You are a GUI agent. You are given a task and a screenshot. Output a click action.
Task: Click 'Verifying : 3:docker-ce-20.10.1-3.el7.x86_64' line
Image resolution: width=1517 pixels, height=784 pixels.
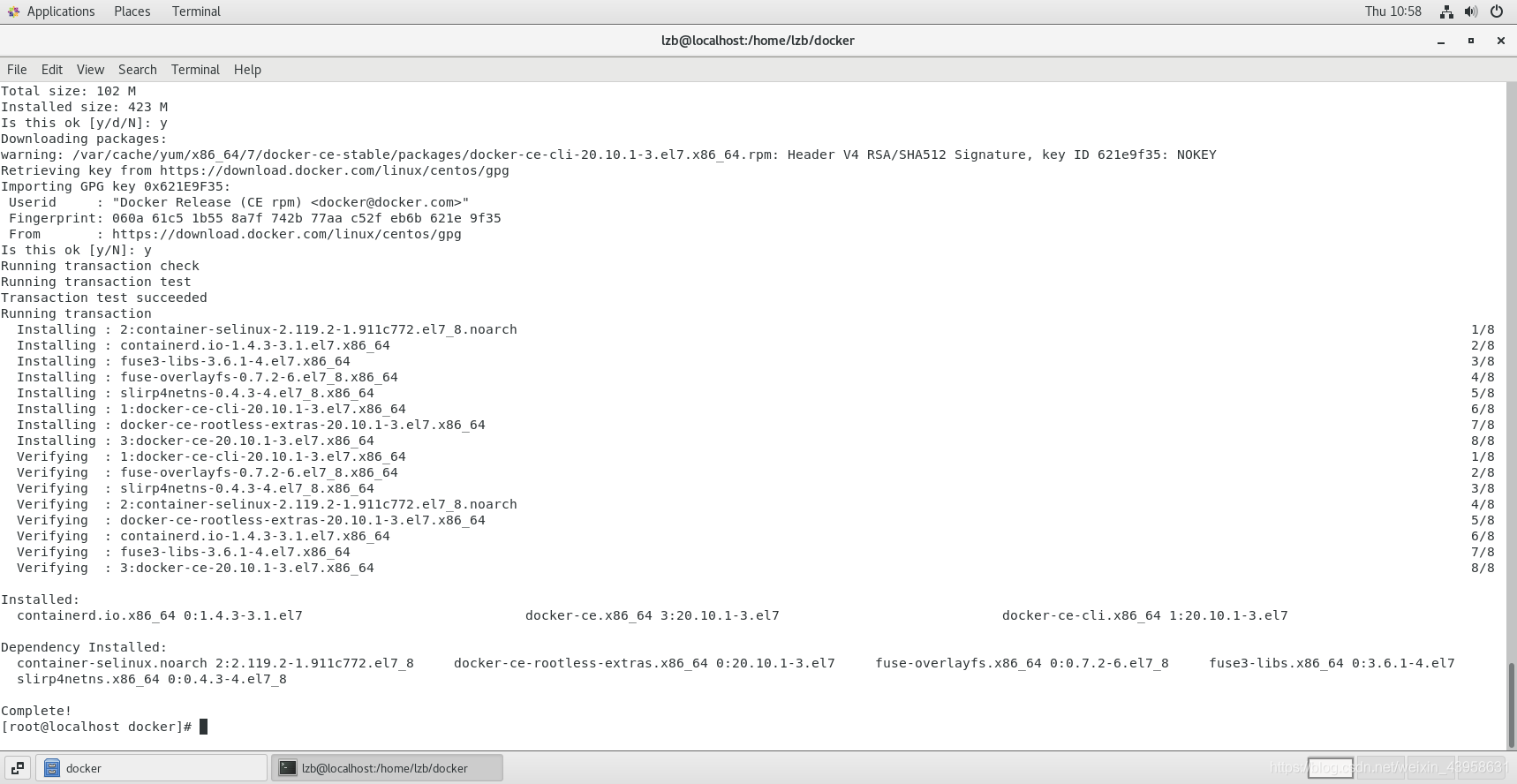pos(195,568)
